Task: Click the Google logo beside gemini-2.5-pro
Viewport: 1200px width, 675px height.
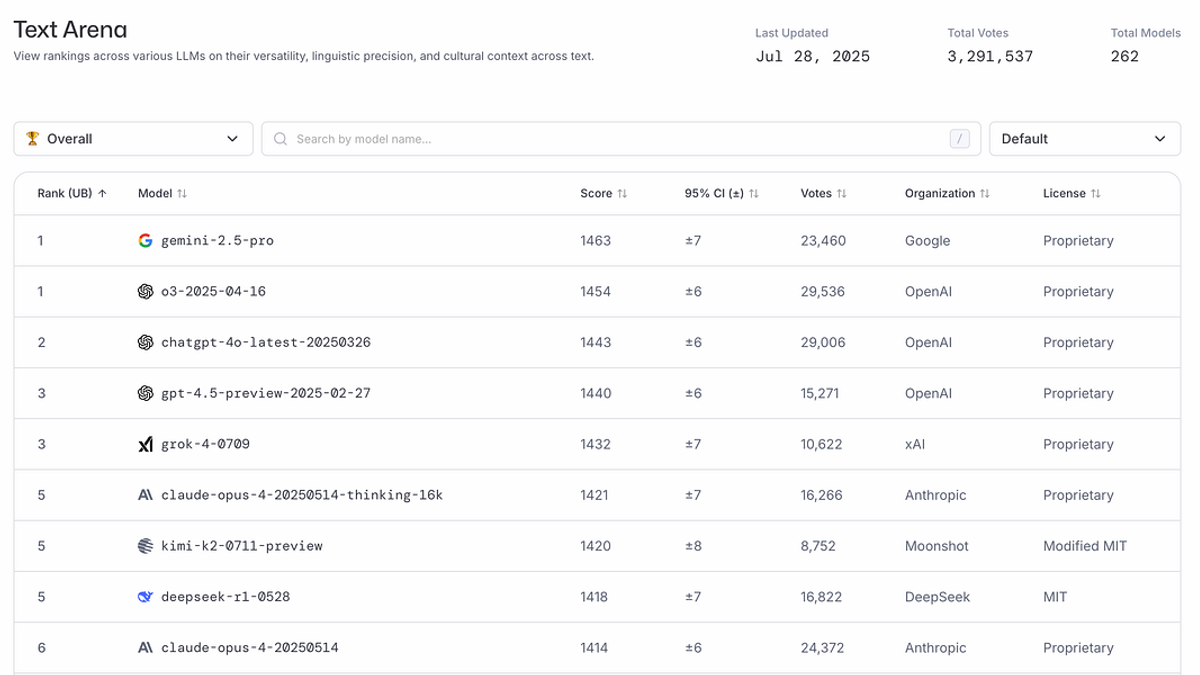Action: pos(145,241)
